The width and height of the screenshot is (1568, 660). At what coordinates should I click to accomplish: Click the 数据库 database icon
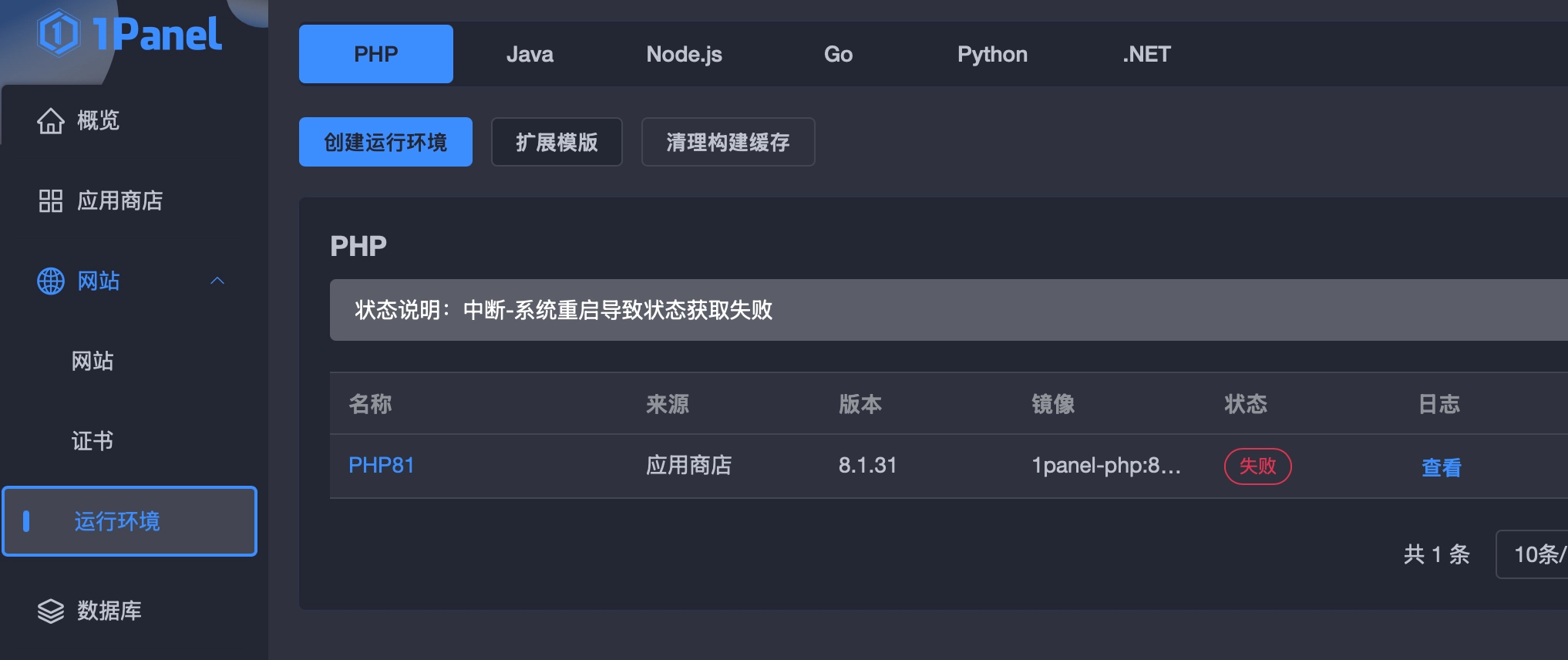coord(49,611)
